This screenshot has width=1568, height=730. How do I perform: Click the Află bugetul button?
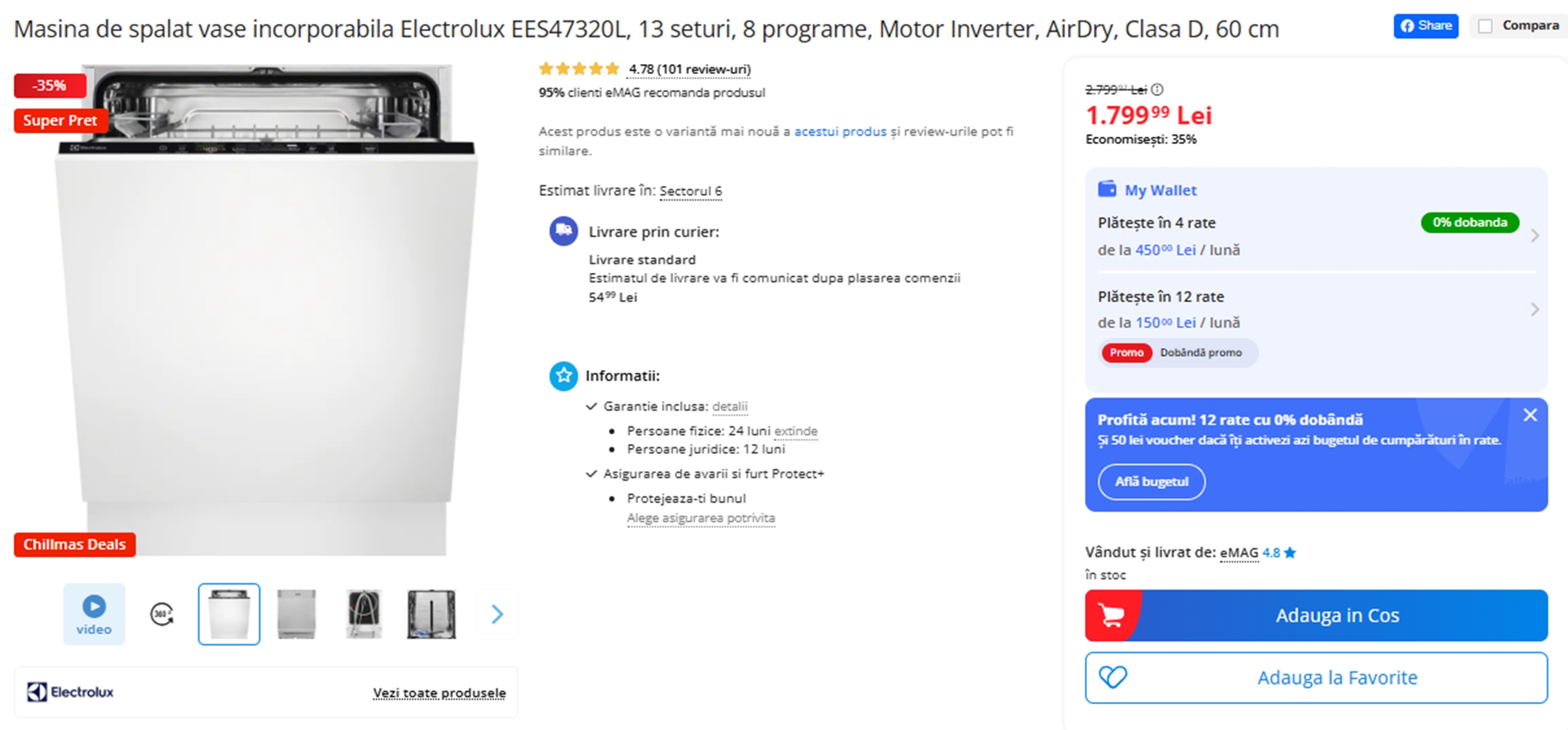click(1152, 482)
